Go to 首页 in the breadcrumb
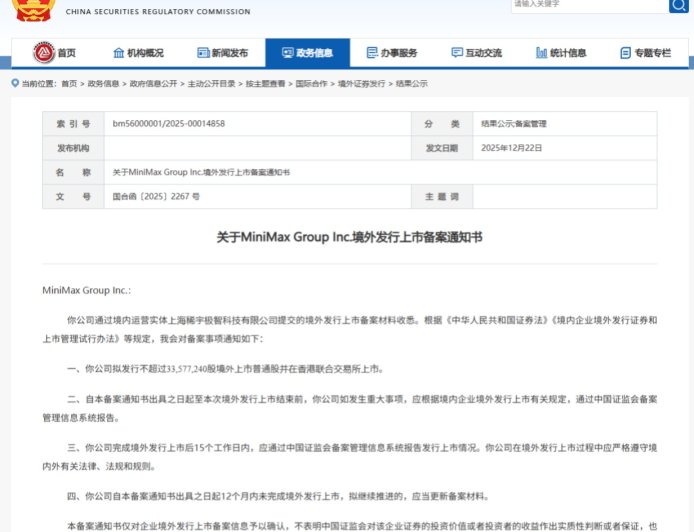This screenshot has height=532, width=694. tap(69, 84)
